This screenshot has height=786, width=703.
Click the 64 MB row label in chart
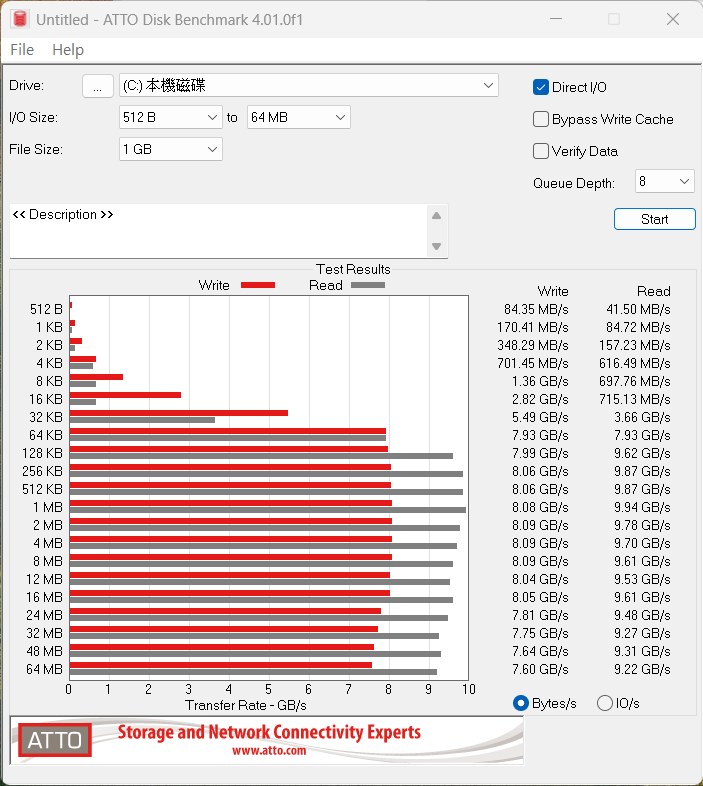point(45,669)
